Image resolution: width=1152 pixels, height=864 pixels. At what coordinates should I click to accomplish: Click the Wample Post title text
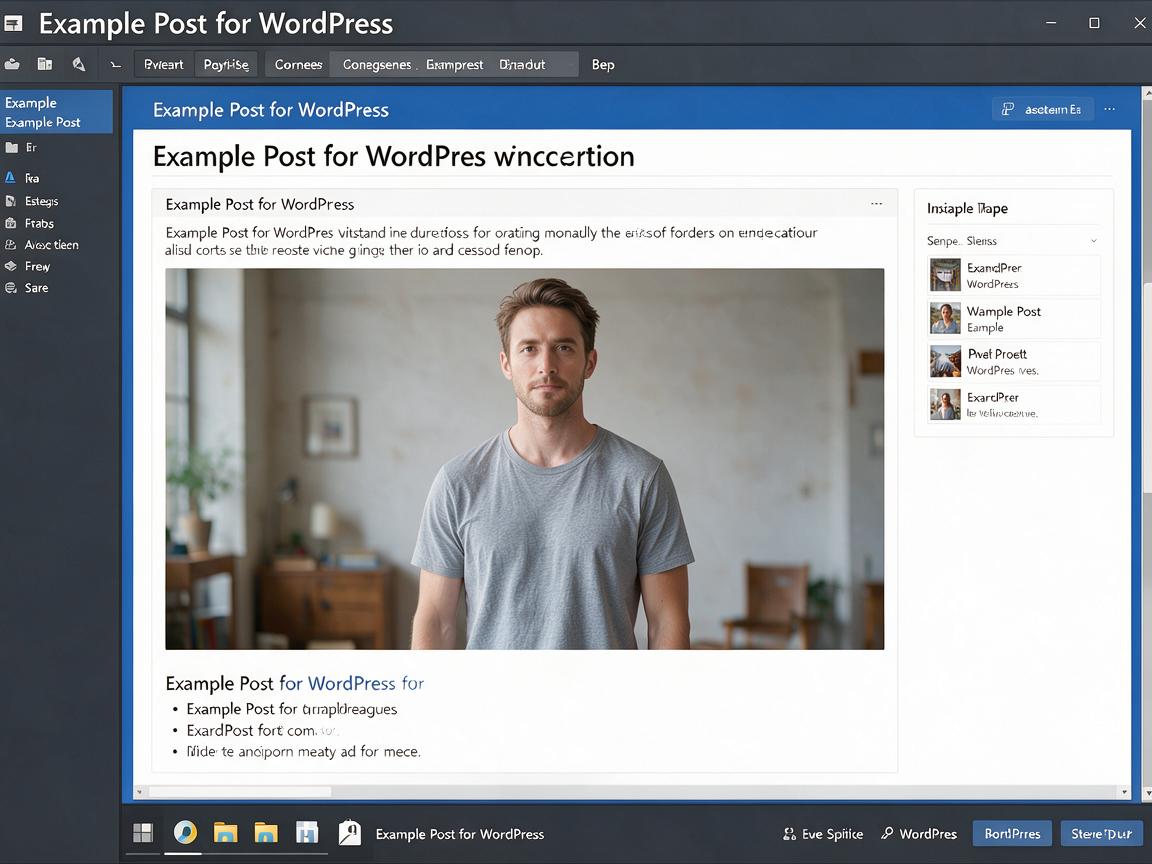tap(1004, 312)
